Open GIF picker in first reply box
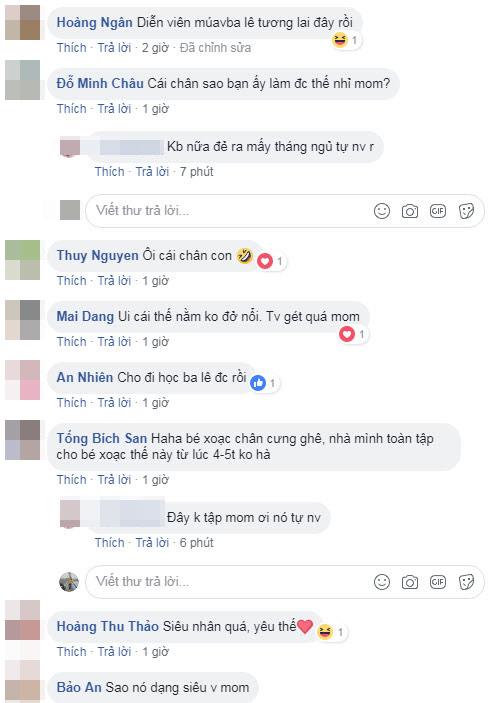The height and width of the screenshot is (703, 493). 438,211
